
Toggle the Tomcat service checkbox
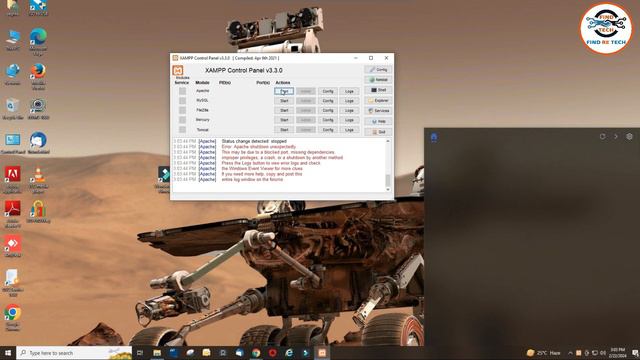pos(182,130)
